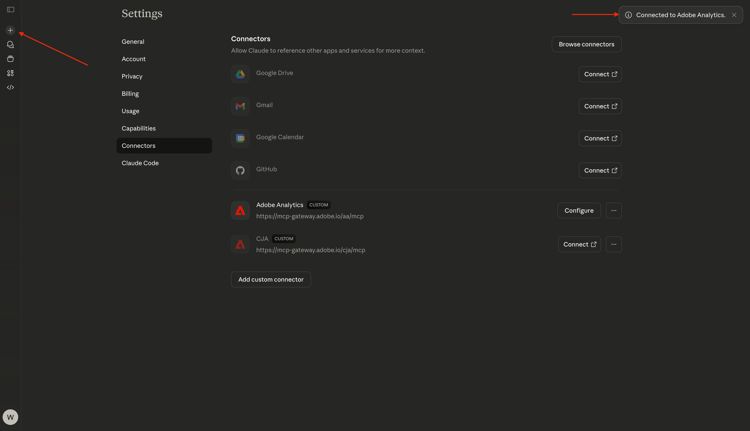Click the GitHub connector name

pos(266,169)
